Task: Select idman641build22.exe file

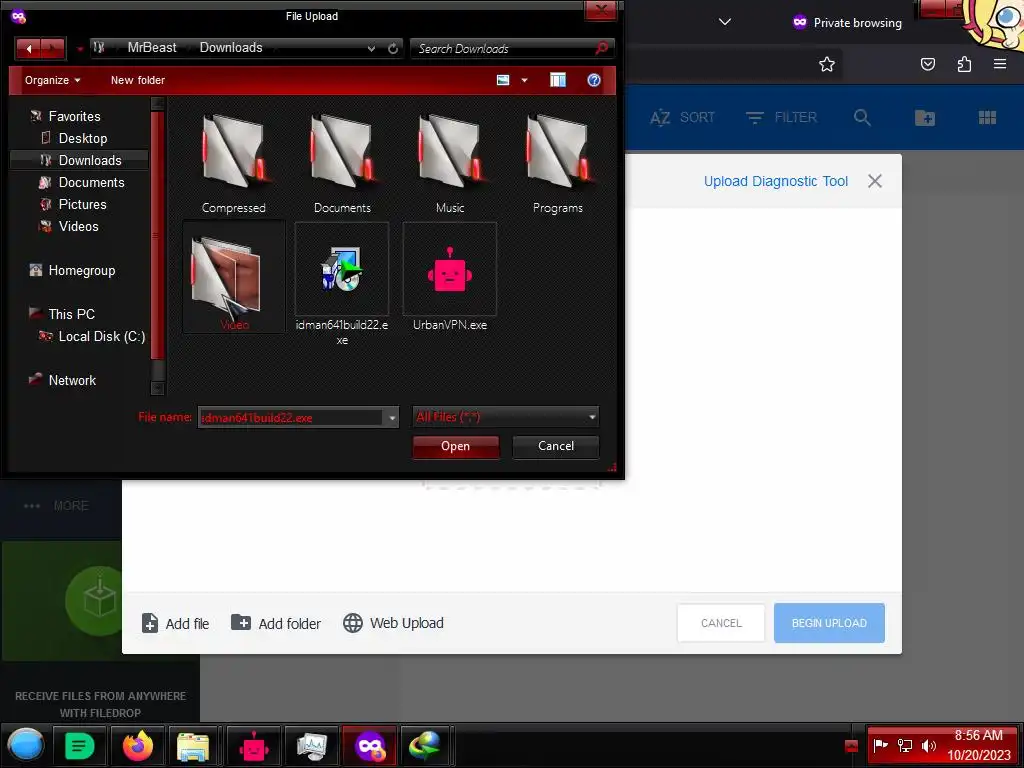Action: 342,283
